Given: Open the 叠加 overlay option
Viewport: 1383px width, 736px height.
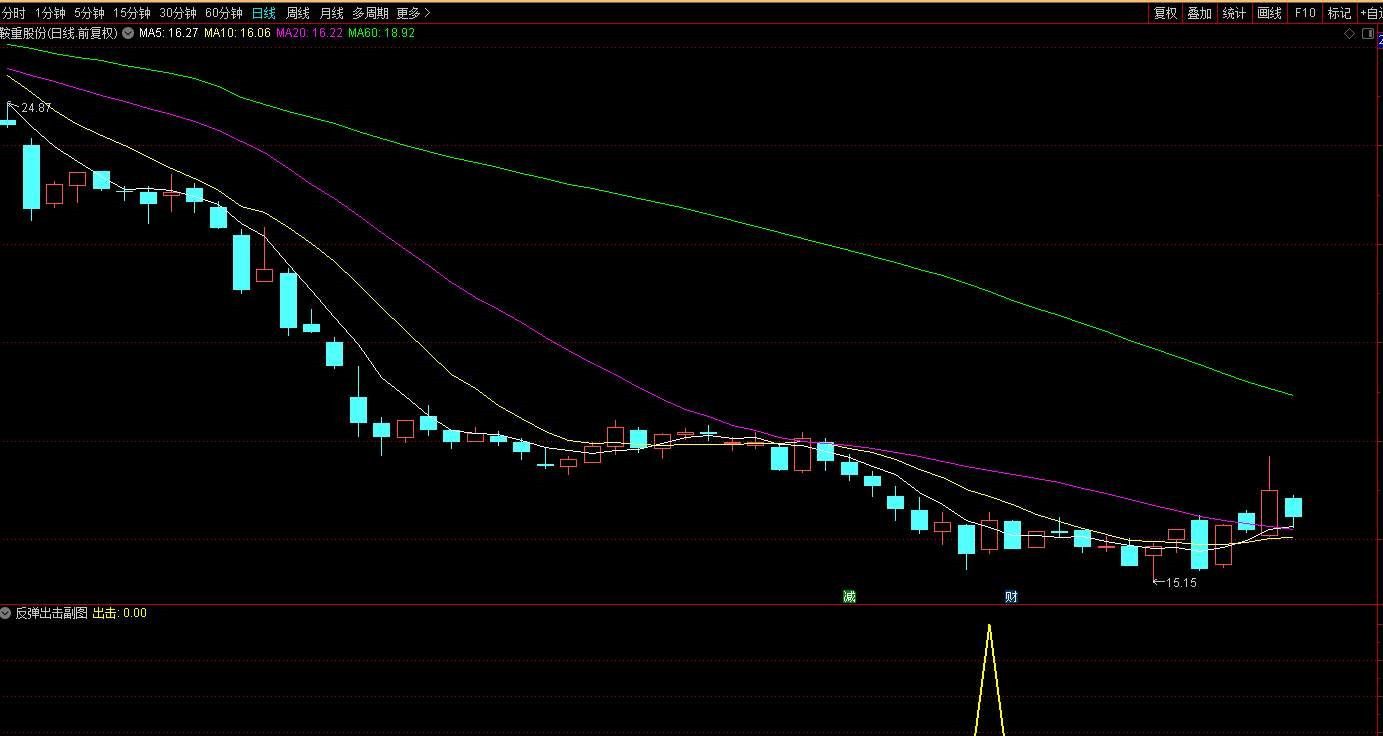Looking at the screenshot, I should (1199, 13).
